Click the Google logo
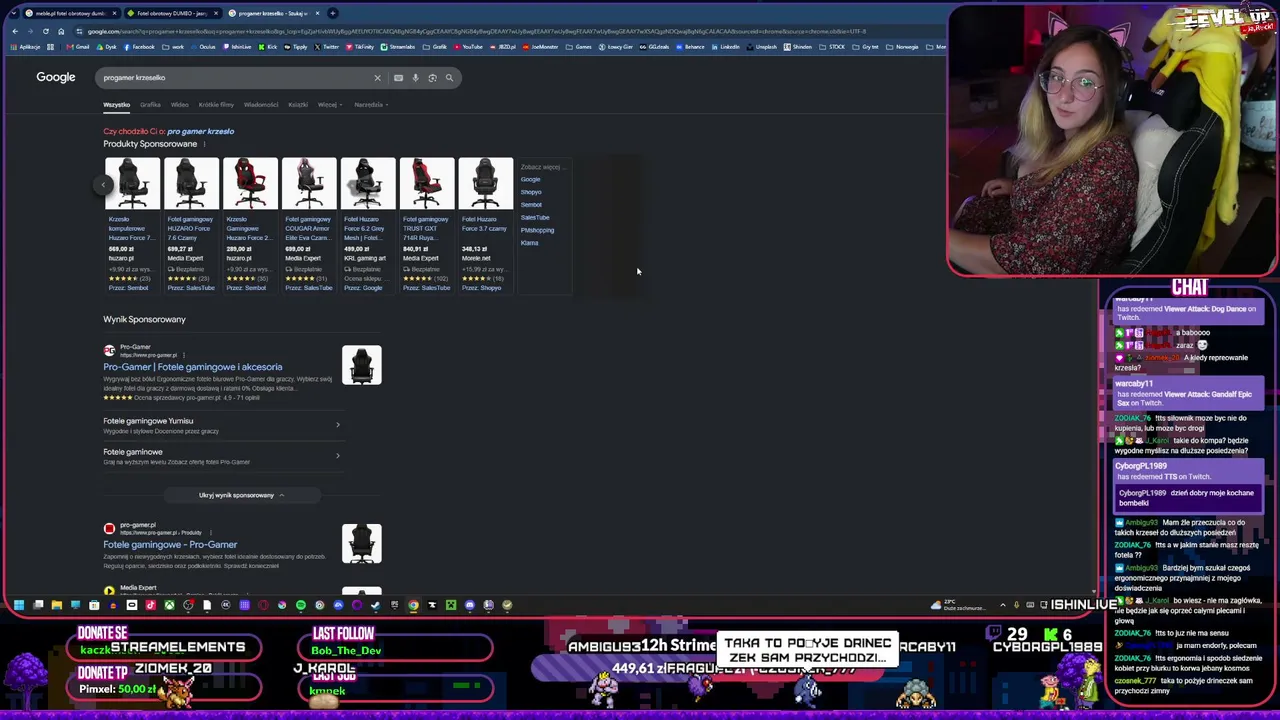 coord(56,77)
